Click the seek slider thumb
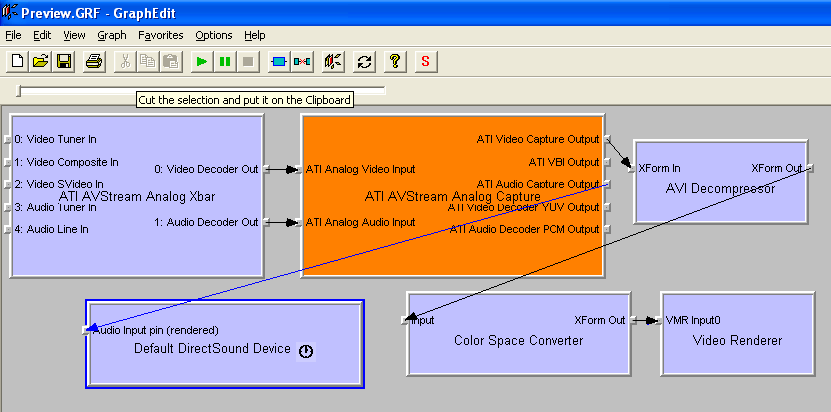 point(19,91)
